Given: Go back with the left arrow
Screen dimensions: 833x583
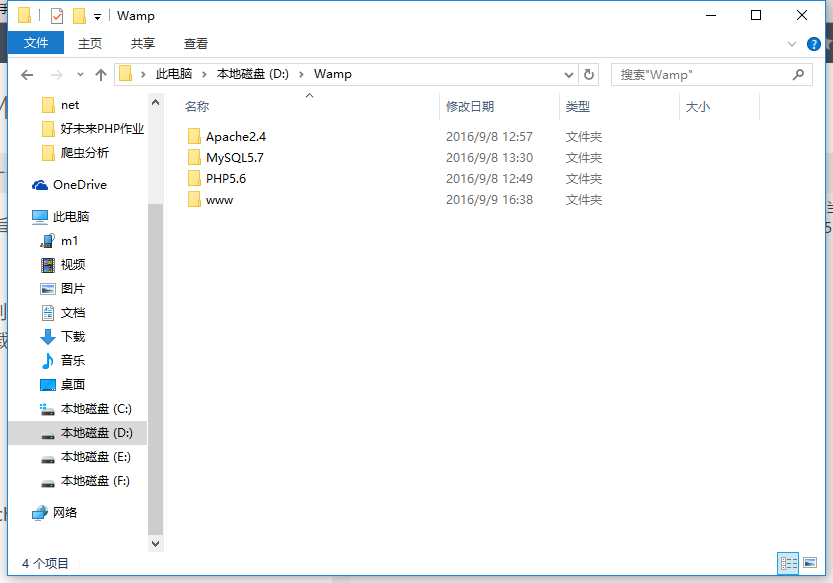Looking at the screenshot, I should (x=27, y=75).
